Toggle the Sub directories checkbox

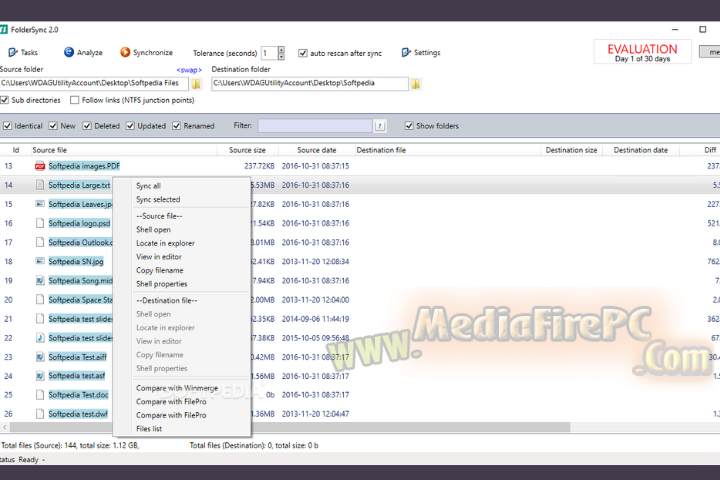[x=5, y=100]
